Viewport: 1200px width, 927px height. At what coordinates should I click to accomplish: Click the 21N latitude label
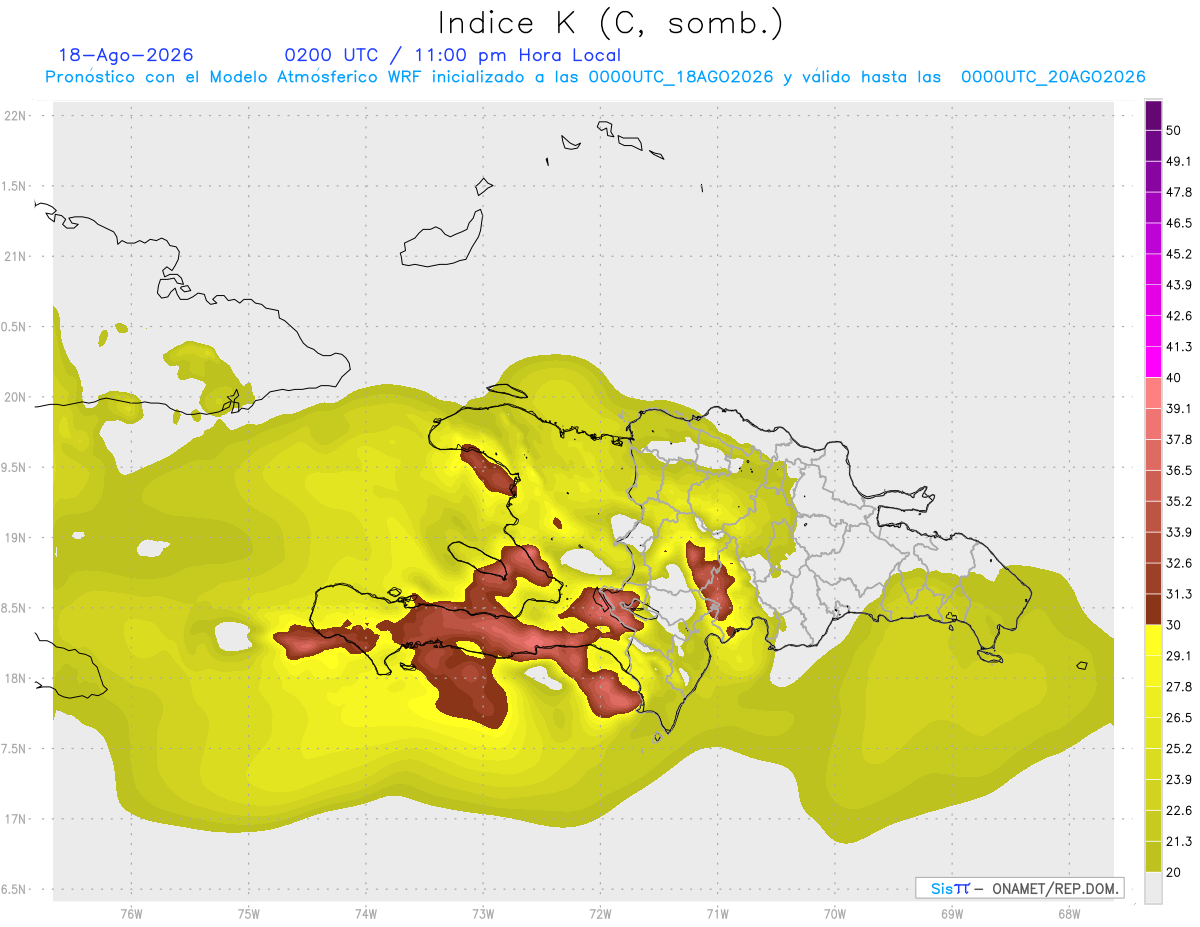click(16, 257)
